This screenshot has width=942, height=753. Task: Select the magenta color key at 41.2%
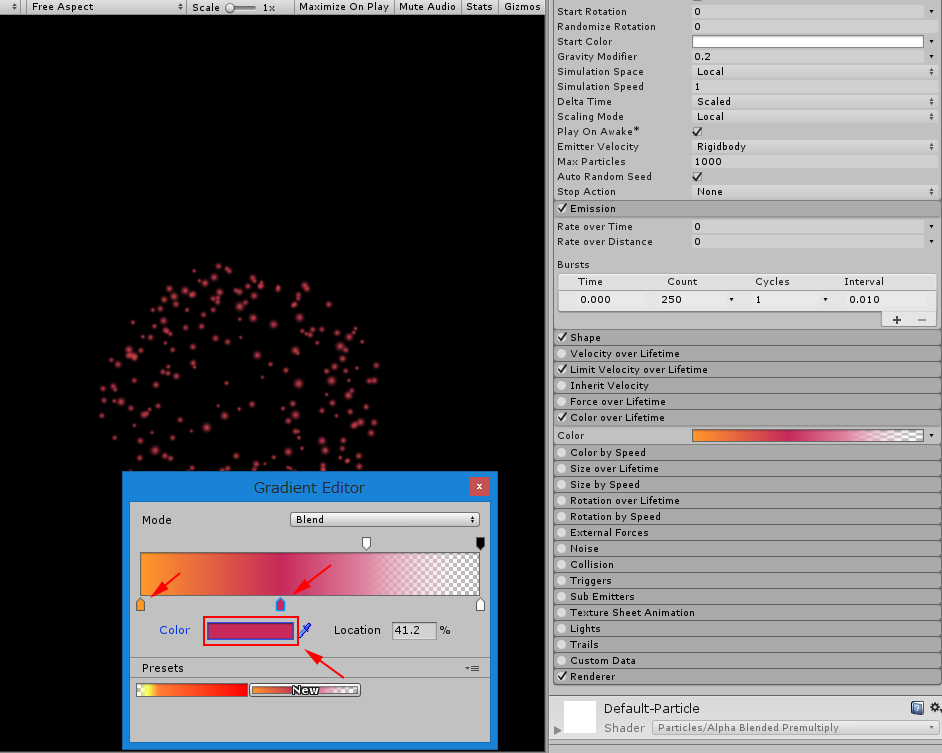click(x=280, y=604)
